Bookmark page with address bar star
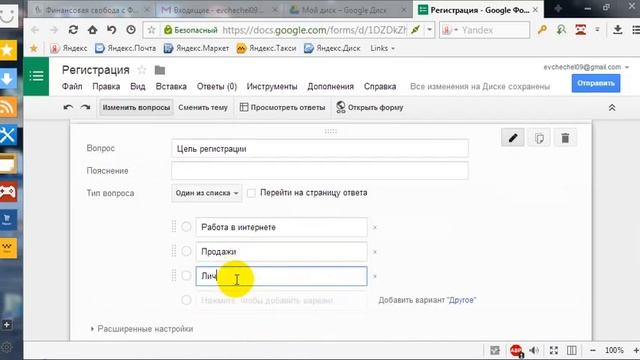640x360 pixels. 151,30
